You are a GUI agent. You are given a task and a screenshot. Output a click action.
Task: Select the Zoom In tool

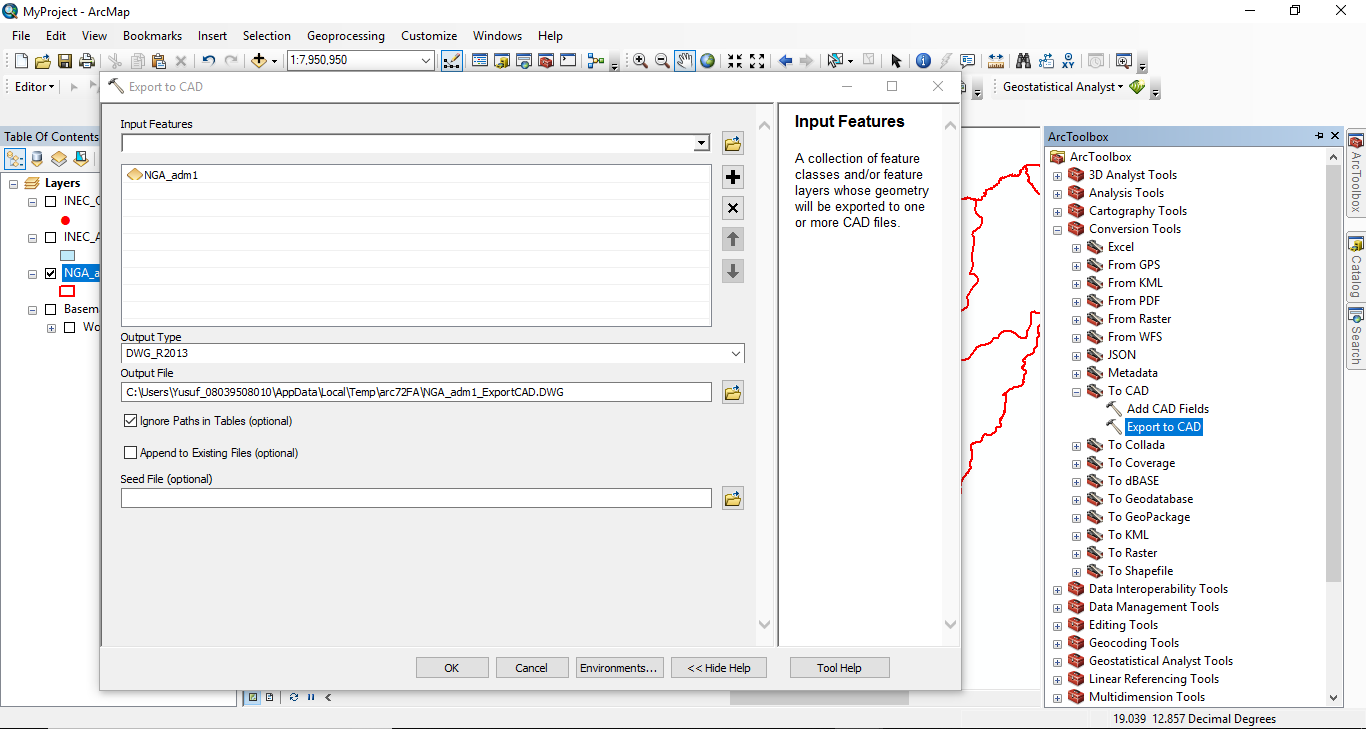pos(639,60)
